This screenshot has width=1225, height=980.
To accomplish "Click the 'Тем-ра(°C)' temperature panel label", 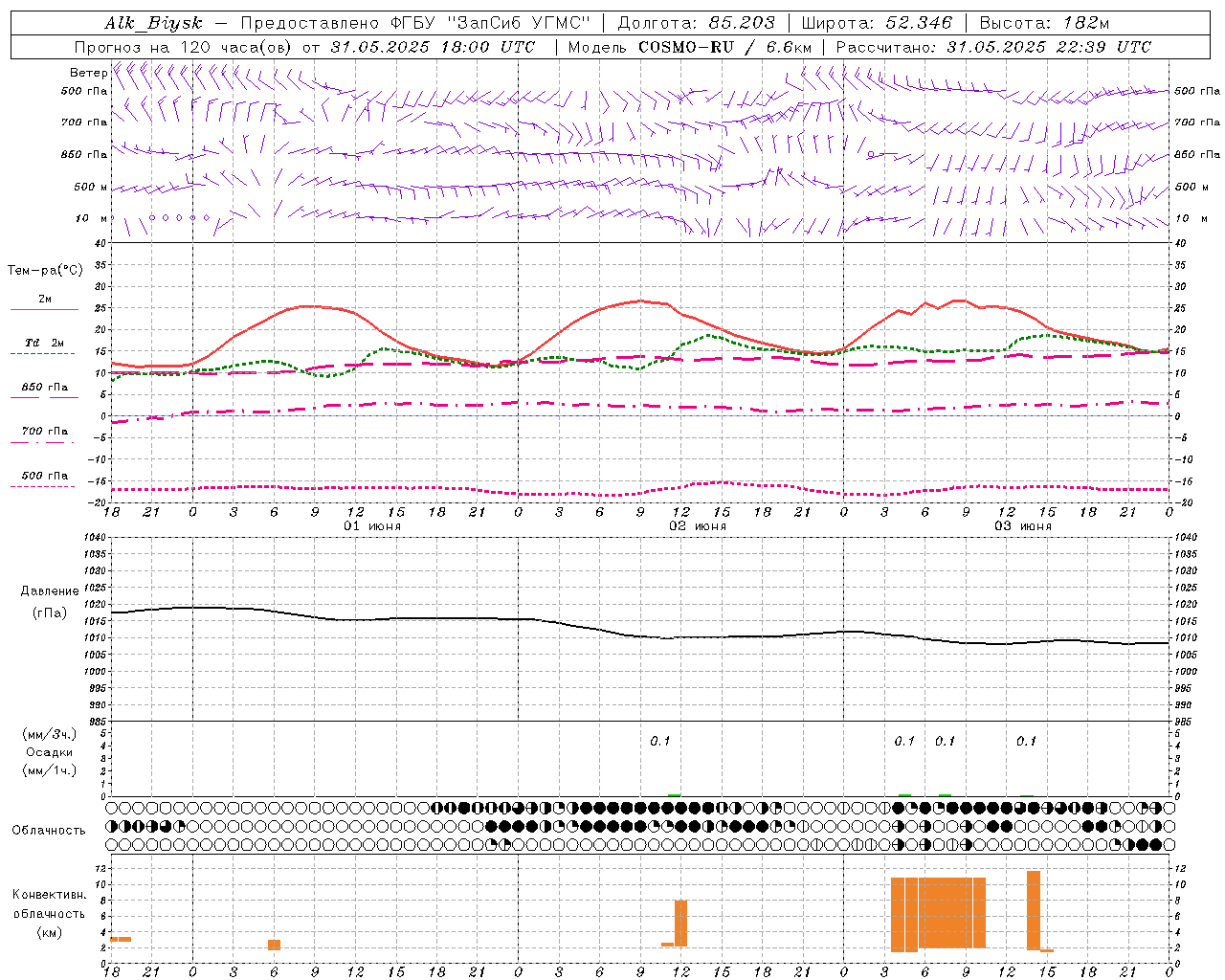I will (45, 271).
